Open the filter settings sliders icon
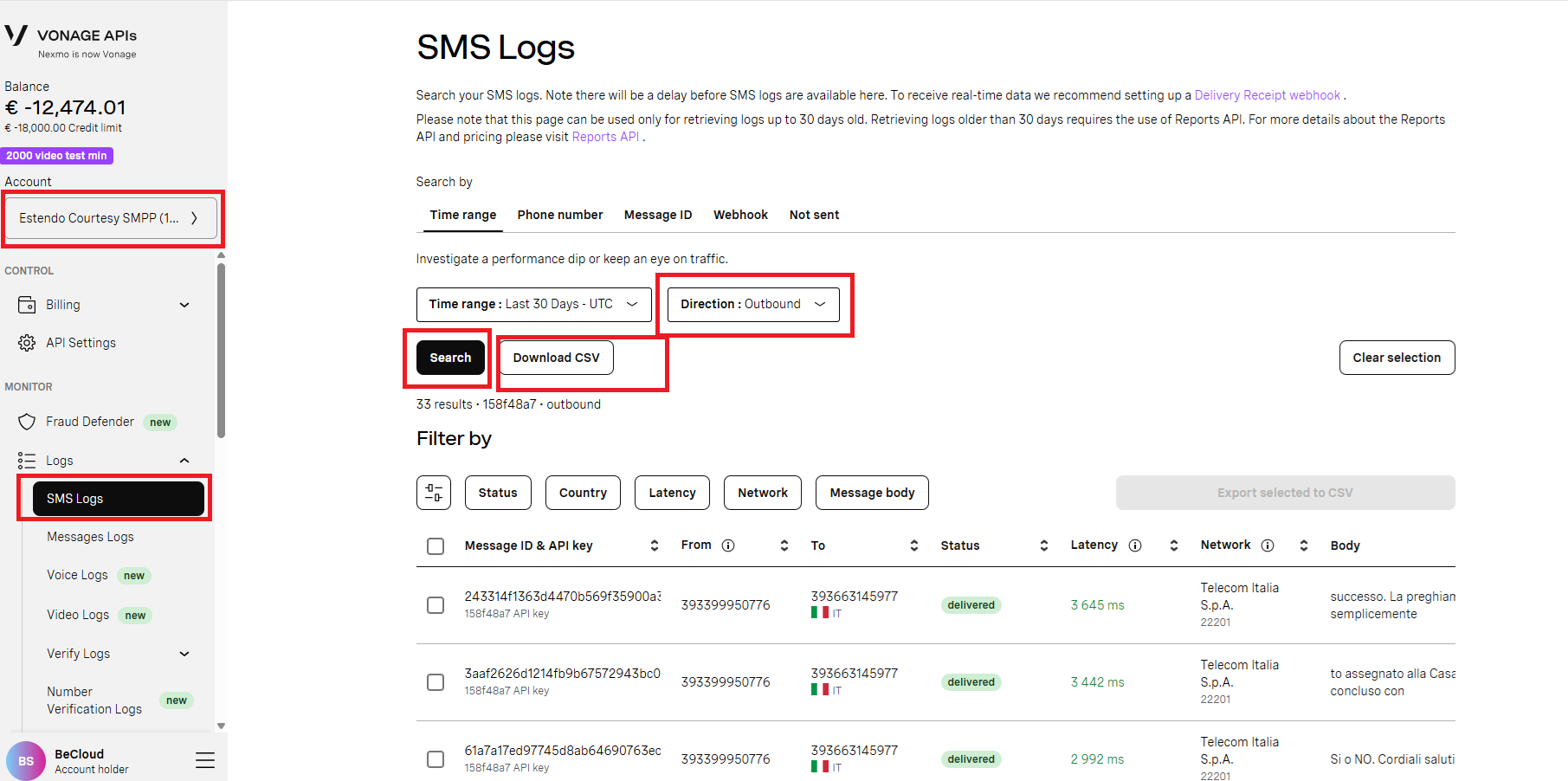This screenshot has height=781, width=1568. pos(434,493)
